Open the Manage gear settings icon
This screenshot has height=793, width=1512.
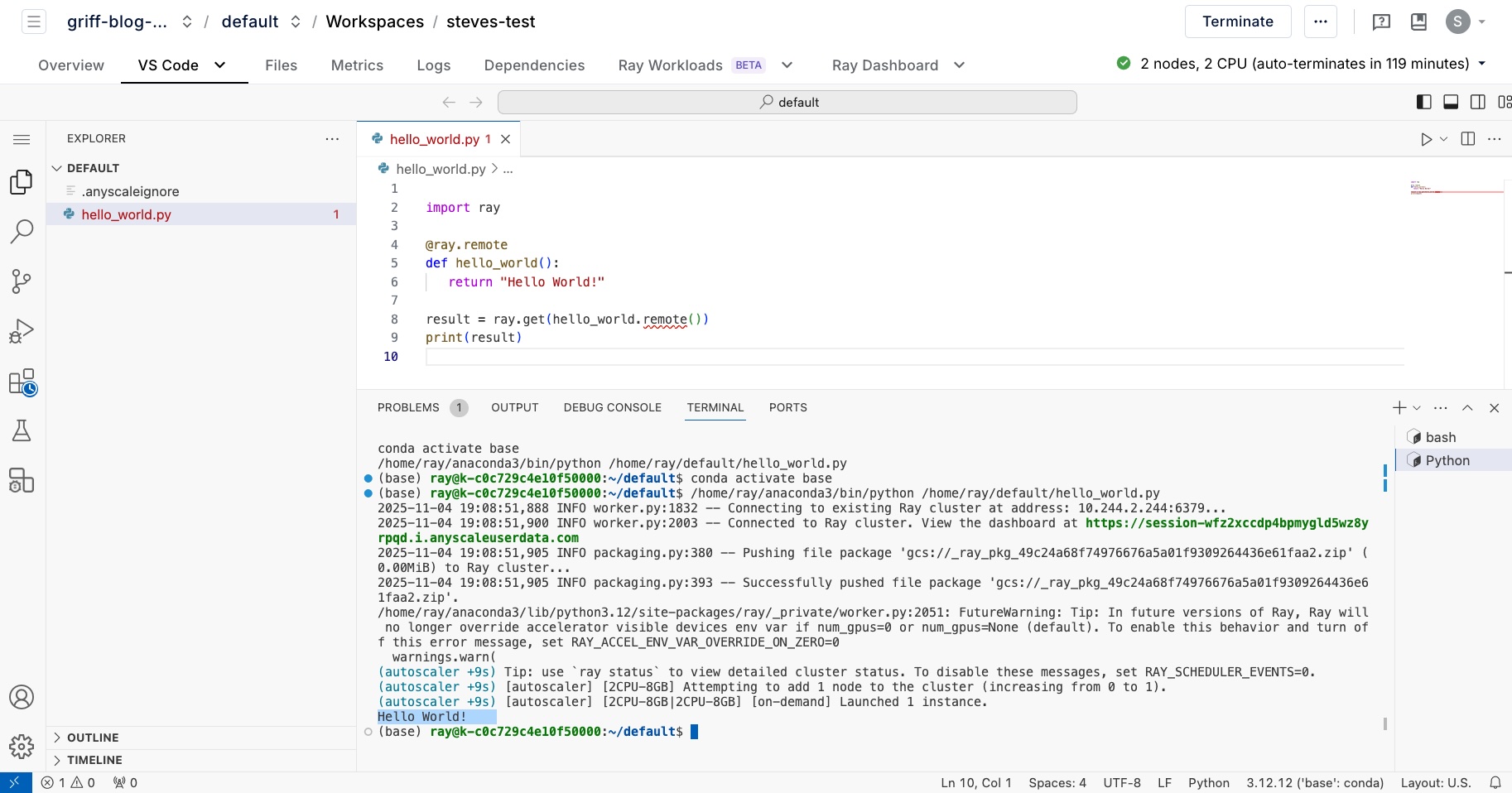[22, 747]
